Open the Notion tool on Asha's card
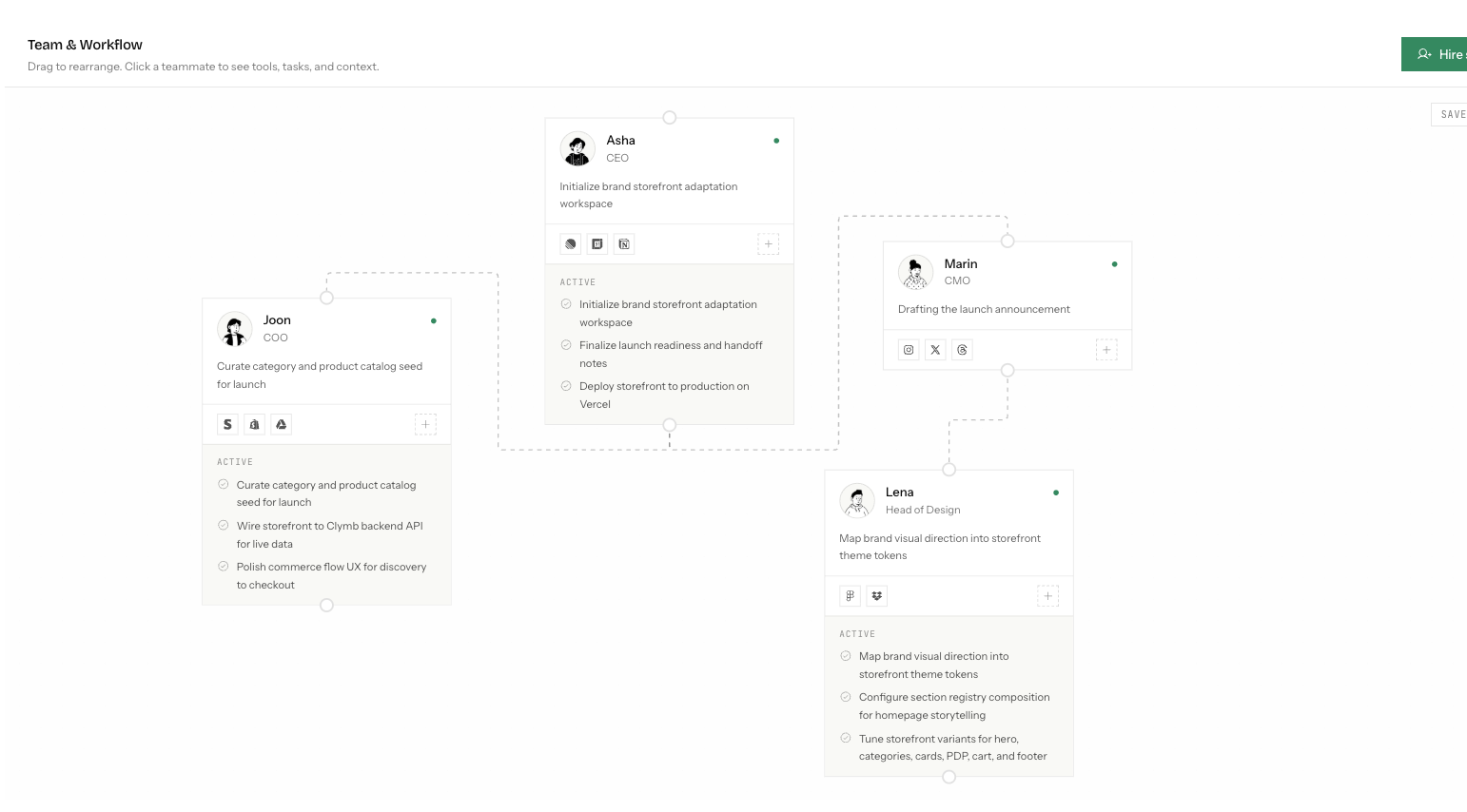Screen dimensions: 1467x812 pos(624,244)
